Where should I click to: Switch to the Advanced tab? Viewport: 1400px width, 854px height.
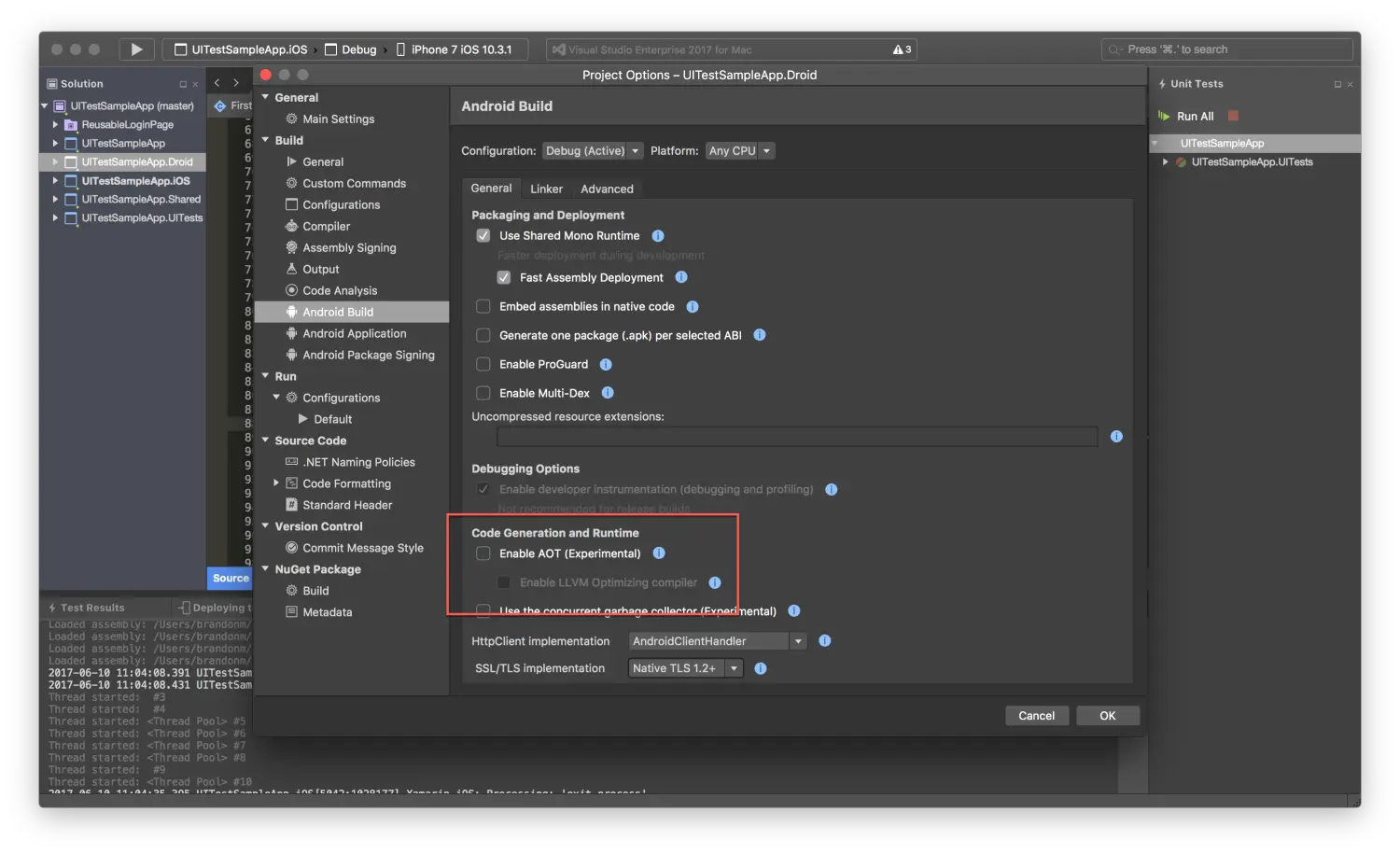607,189
